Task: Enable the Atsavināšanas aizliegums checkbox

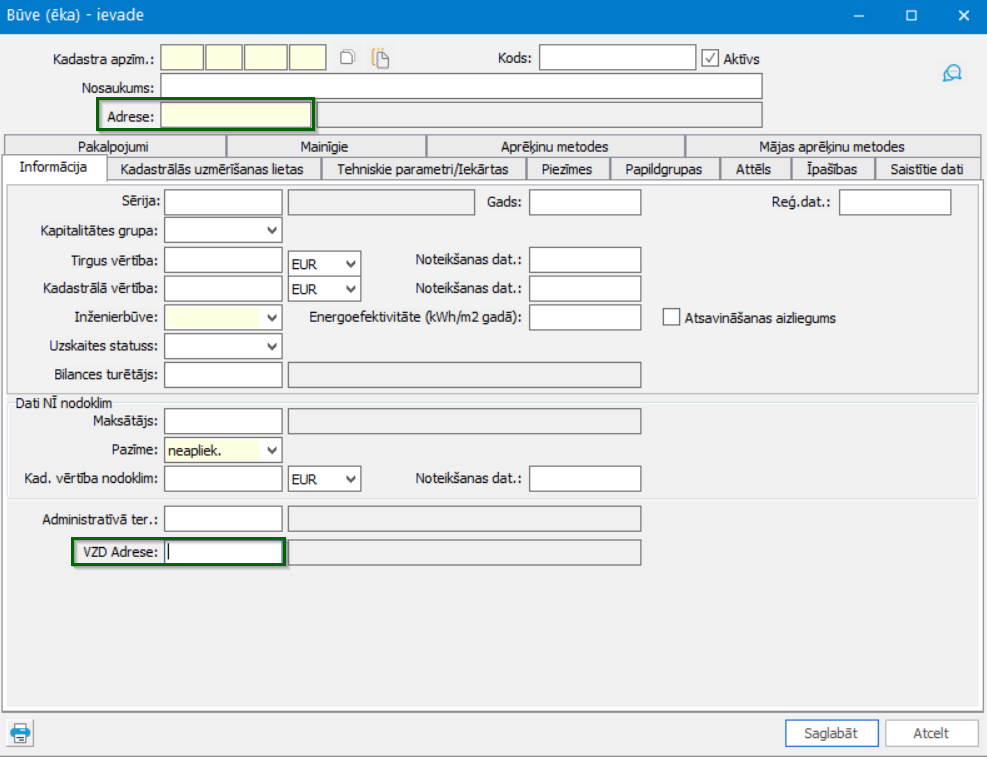Action: (671, 317)
